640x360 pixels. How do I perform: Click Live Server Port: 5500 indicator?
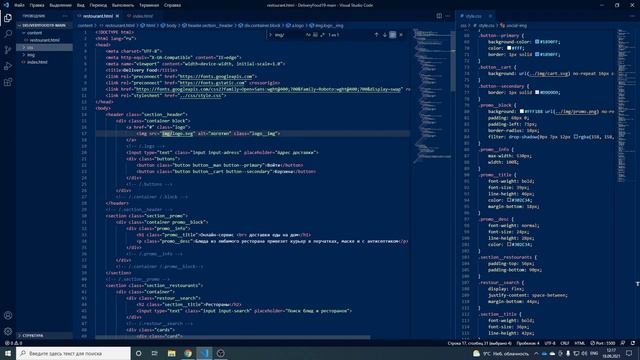click(602, 343)
